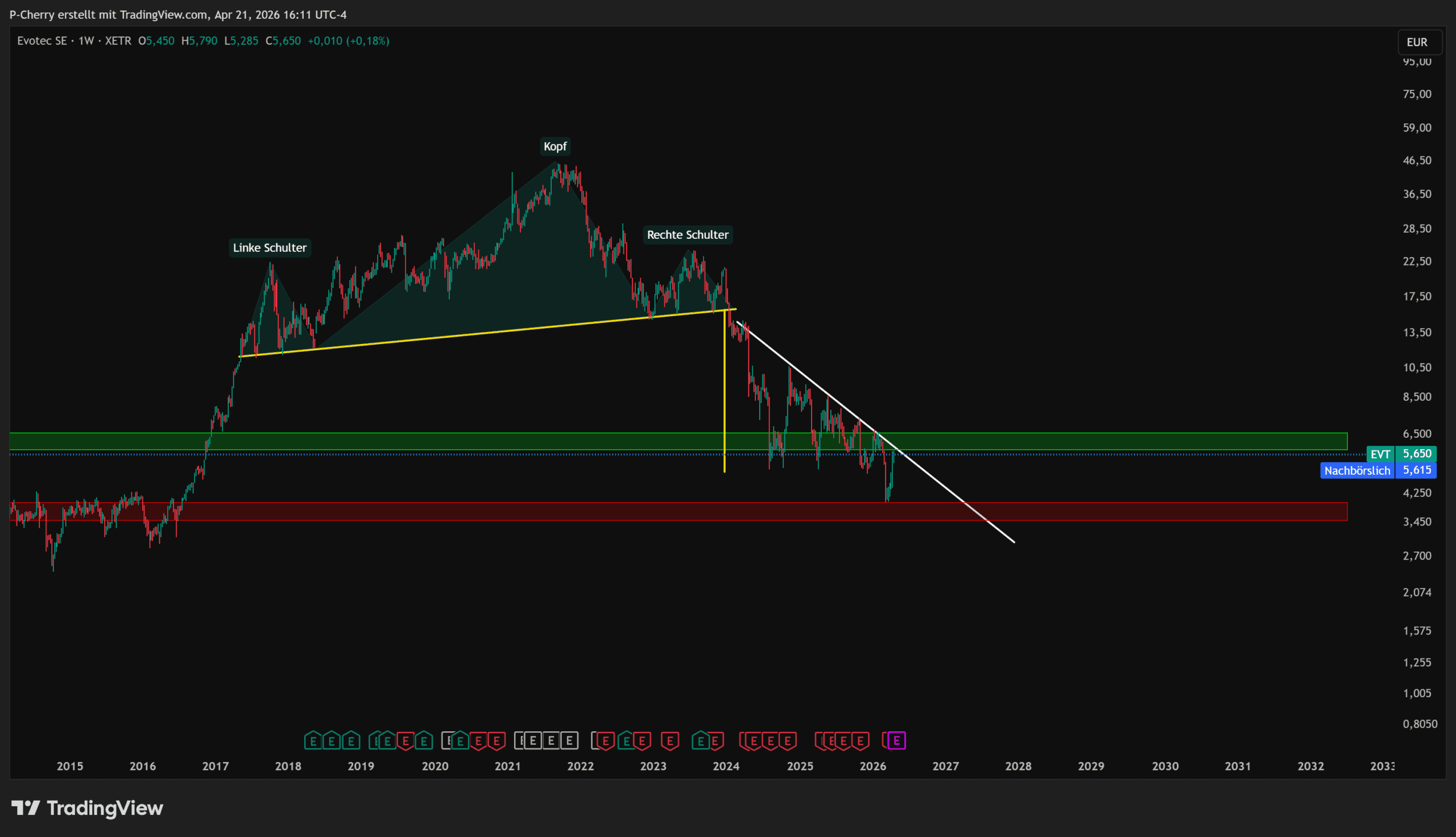Click the Evotec SE symbol title
Image resolution: width=1456 pixels, height=837 pixels.
(42, 41)
